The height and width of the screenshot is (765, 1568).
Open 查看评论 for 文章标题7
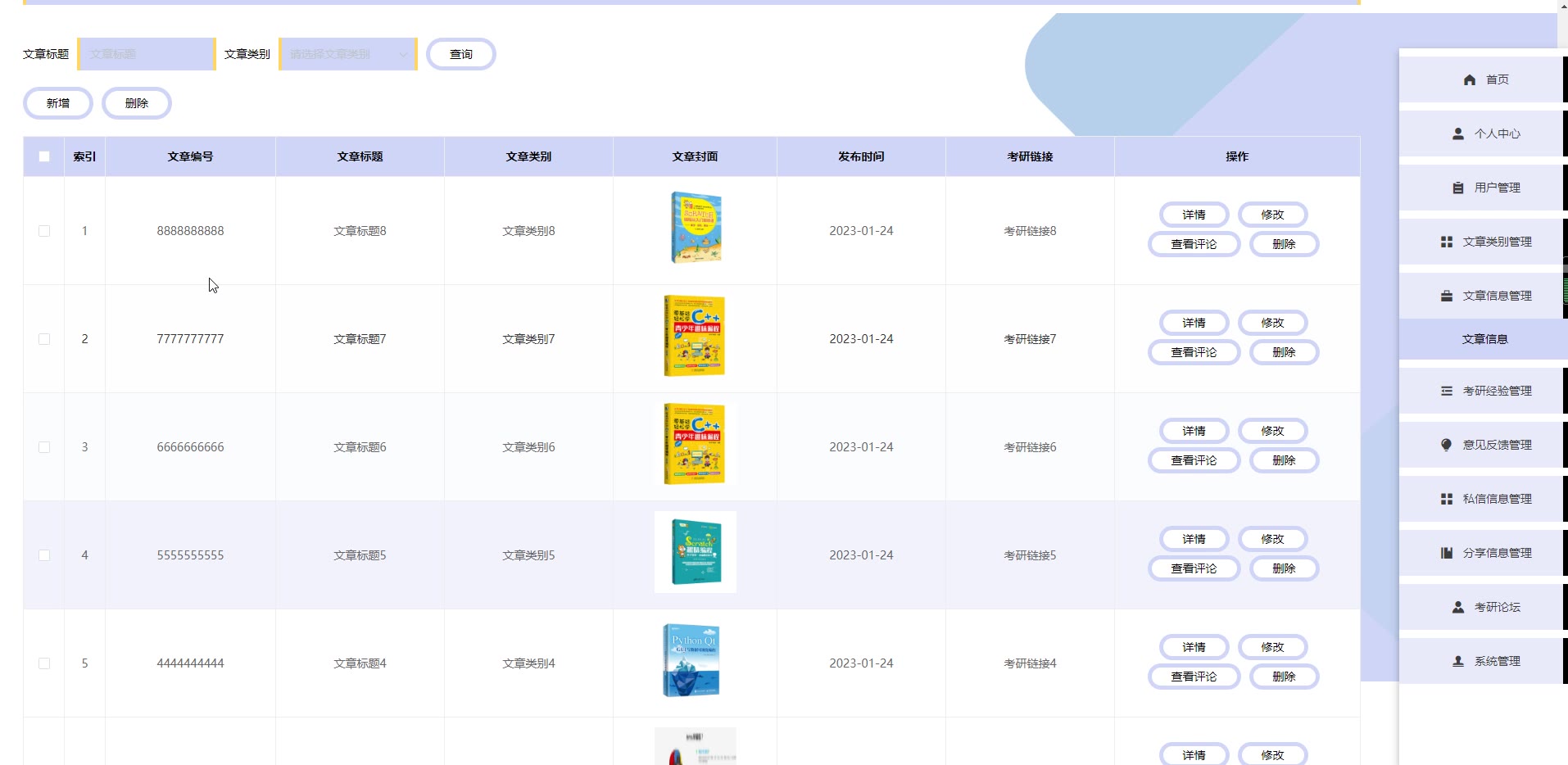click(x=1194, y=352)
